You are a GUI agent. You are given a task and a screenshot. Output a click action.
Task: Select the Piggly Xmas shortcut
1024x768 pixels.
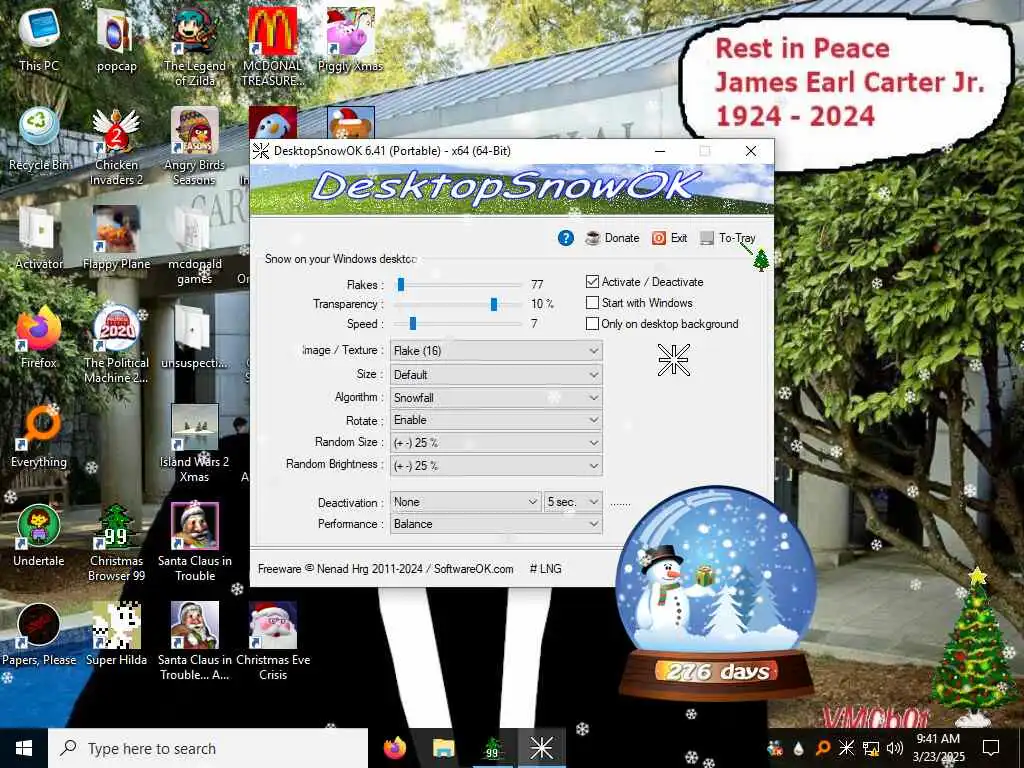click(x=350, y=38)
